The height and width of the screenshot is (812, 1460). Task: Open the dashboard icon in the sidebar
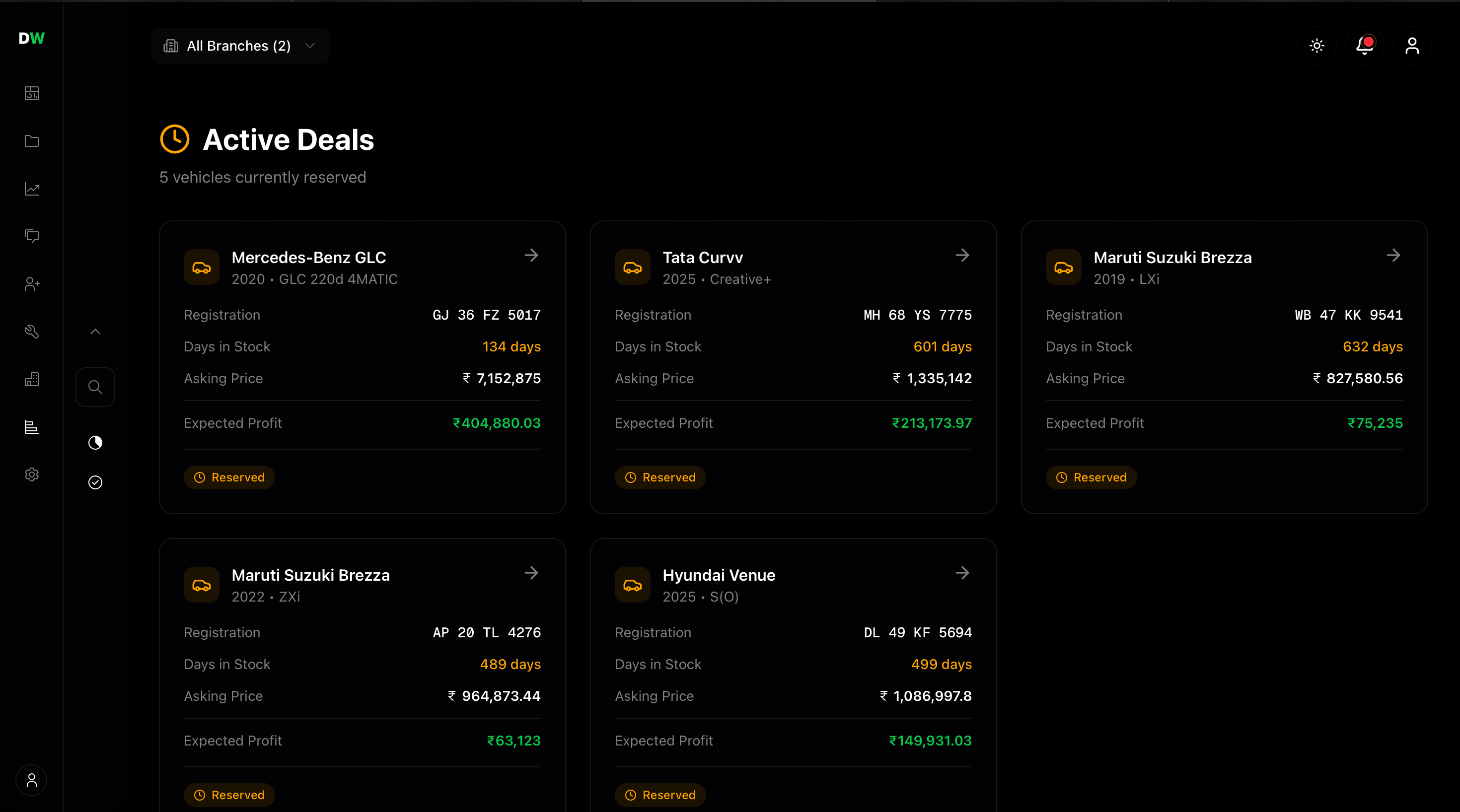click(32, 93)
